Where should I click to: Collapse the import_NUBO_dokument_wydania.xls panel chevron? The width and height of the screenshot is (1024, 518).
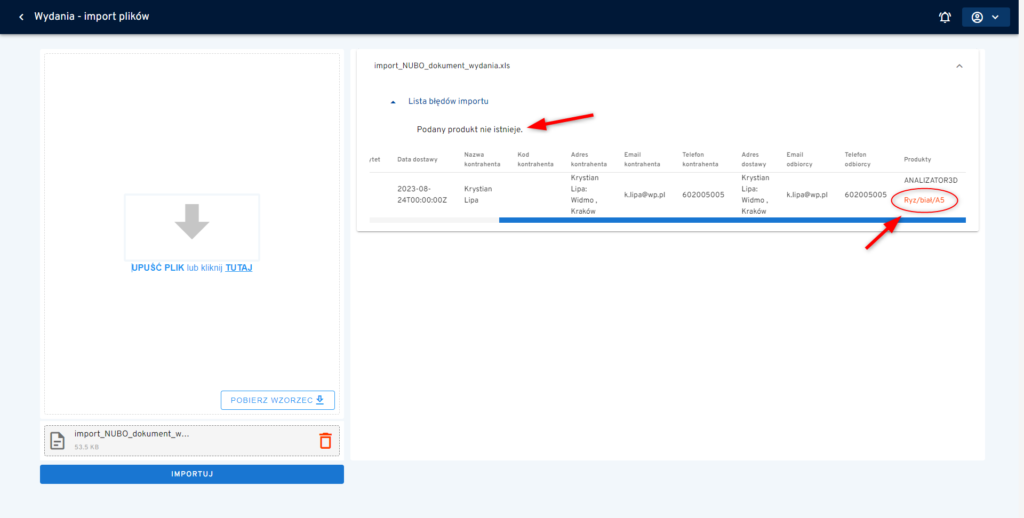tap(959, 66)
